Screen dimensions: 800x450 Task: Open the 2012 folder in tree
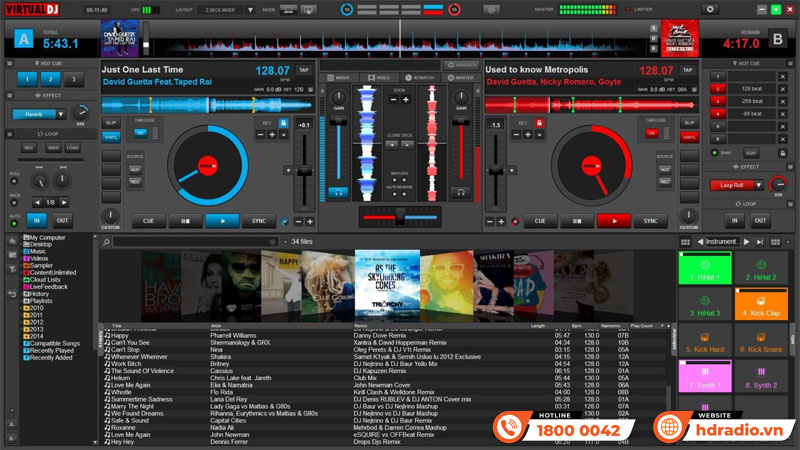(33, 322)
